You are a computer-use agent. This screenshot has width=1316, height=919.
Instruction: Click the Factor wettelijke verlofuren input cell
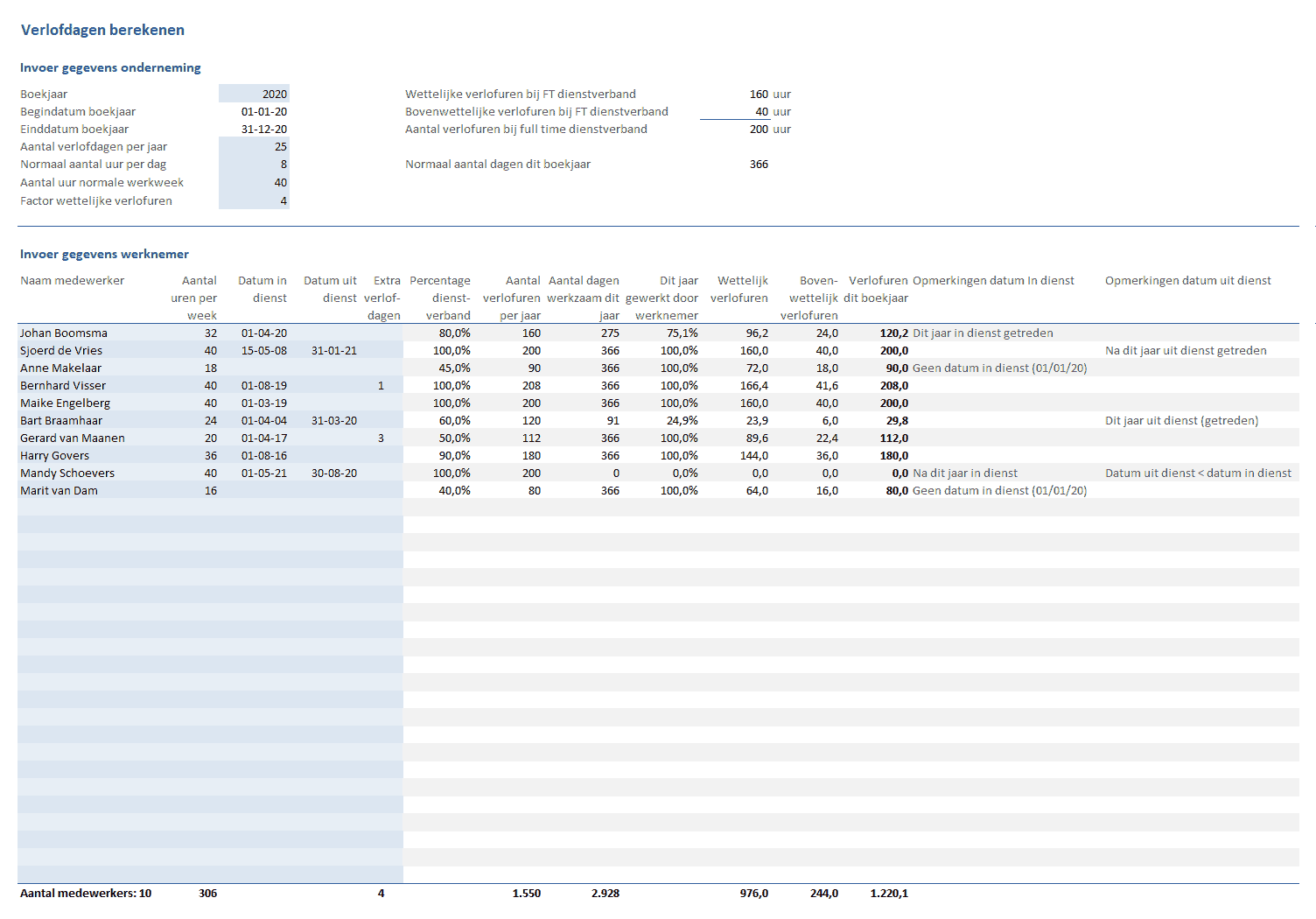[x=254, y=200]
